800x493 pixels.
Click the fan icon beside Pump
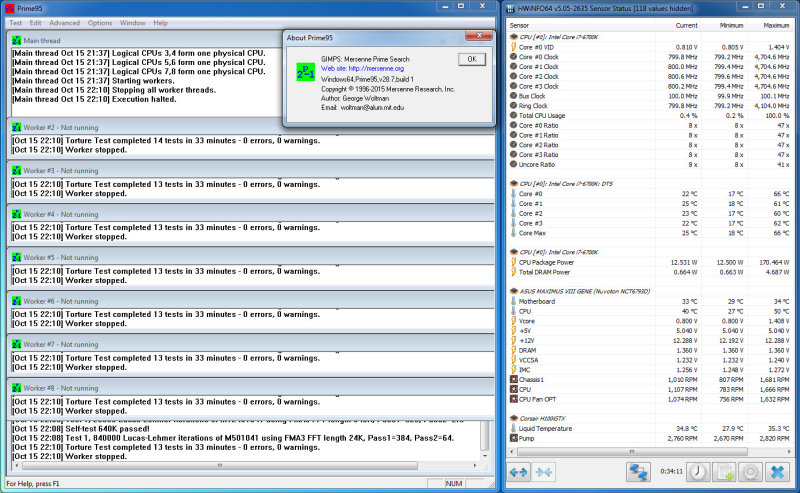pyautogui.click(x=514, y=438)
